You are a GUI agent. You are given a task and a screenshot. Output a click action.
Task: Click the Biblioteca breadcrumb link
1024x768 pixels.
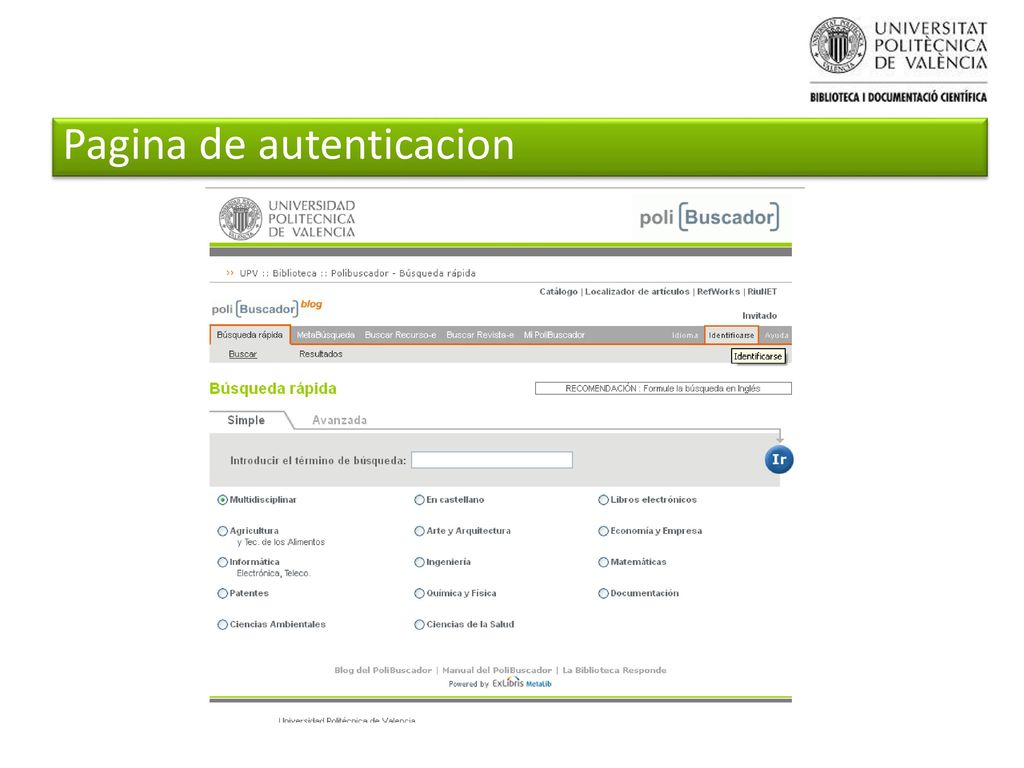tap(295, 274)
